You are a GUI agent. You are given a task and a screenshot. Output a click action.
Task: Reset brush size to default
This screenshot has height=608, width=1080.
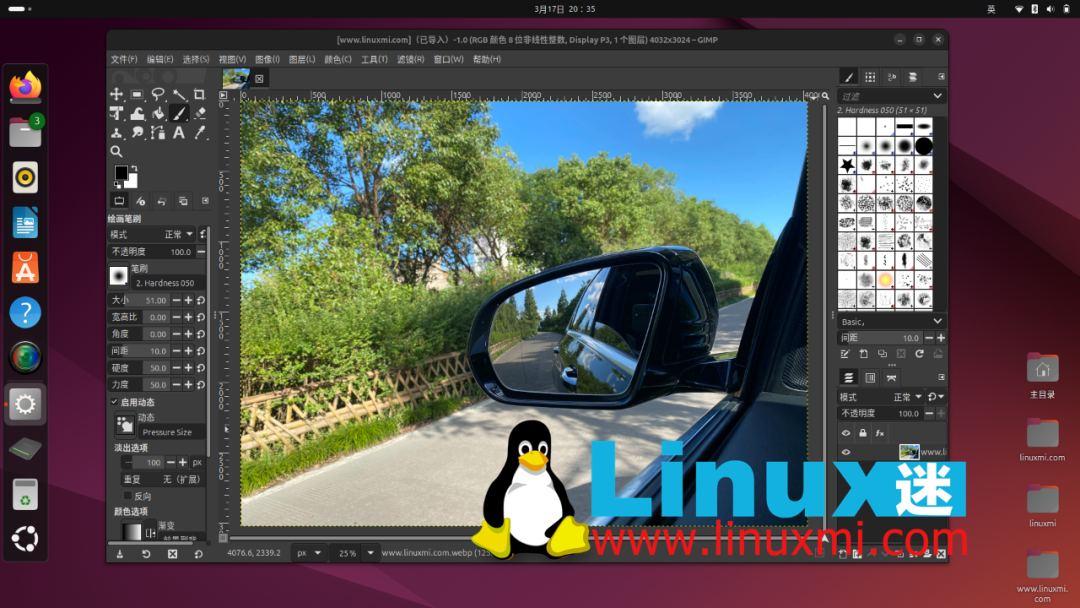pos(200,300)
